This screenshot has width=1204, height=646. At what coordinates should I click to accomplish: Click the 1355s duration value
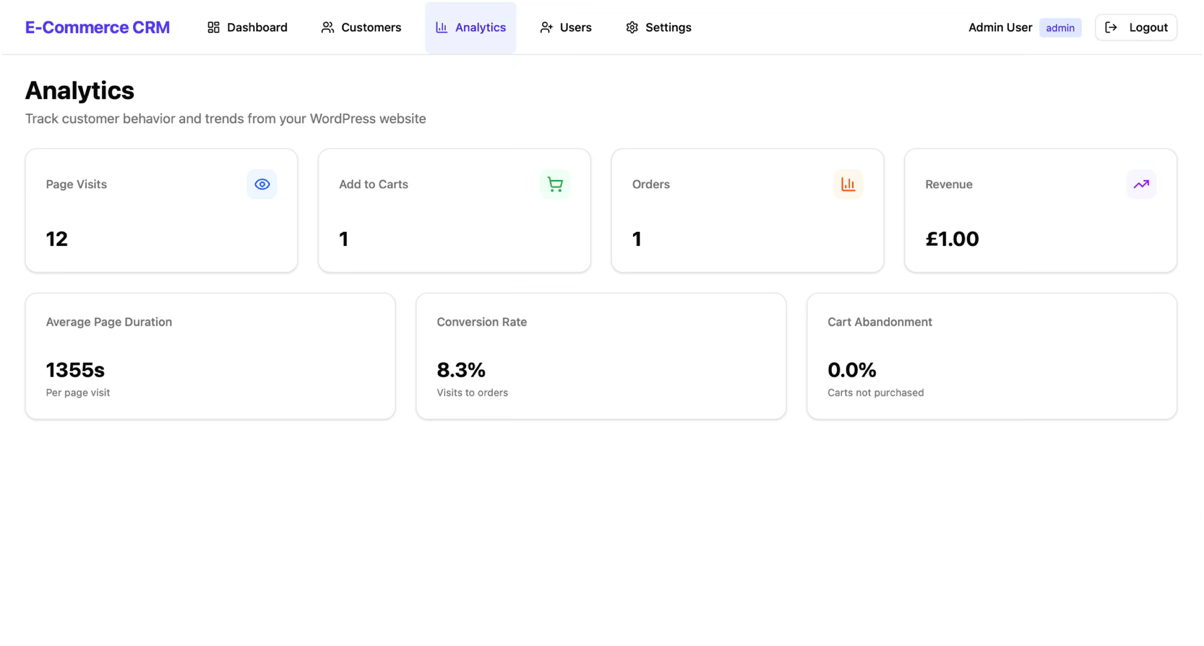[75, 370]
